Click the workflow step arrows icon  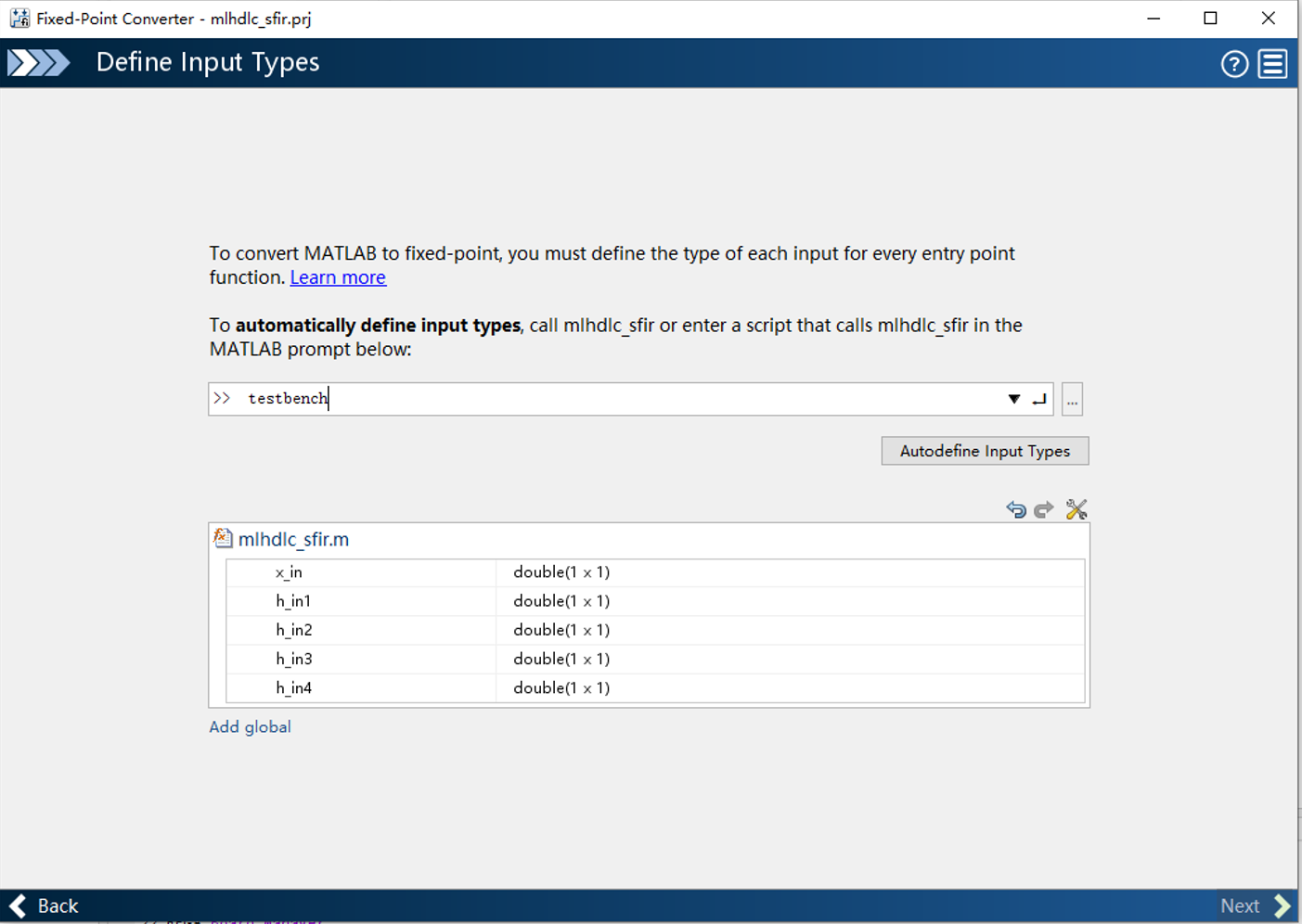point(39,62)
